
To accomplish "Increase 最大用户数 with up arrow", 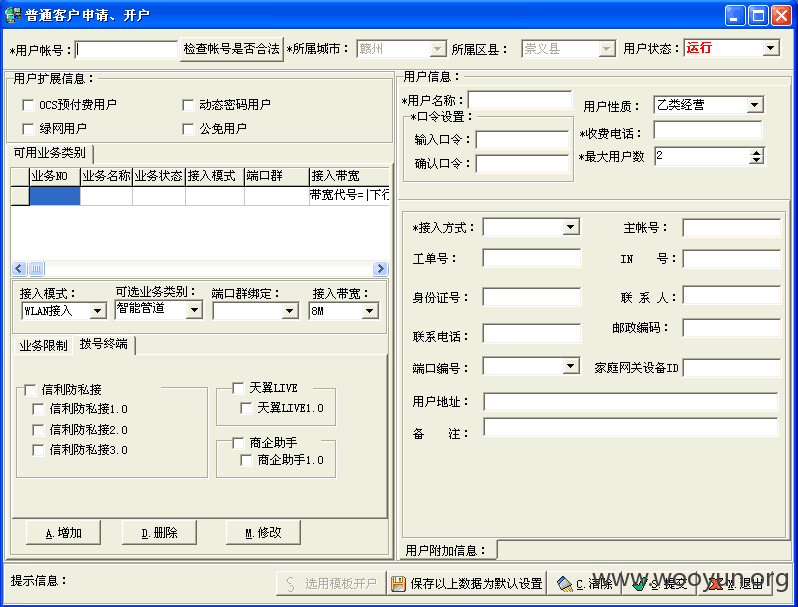I will point(757,152).
